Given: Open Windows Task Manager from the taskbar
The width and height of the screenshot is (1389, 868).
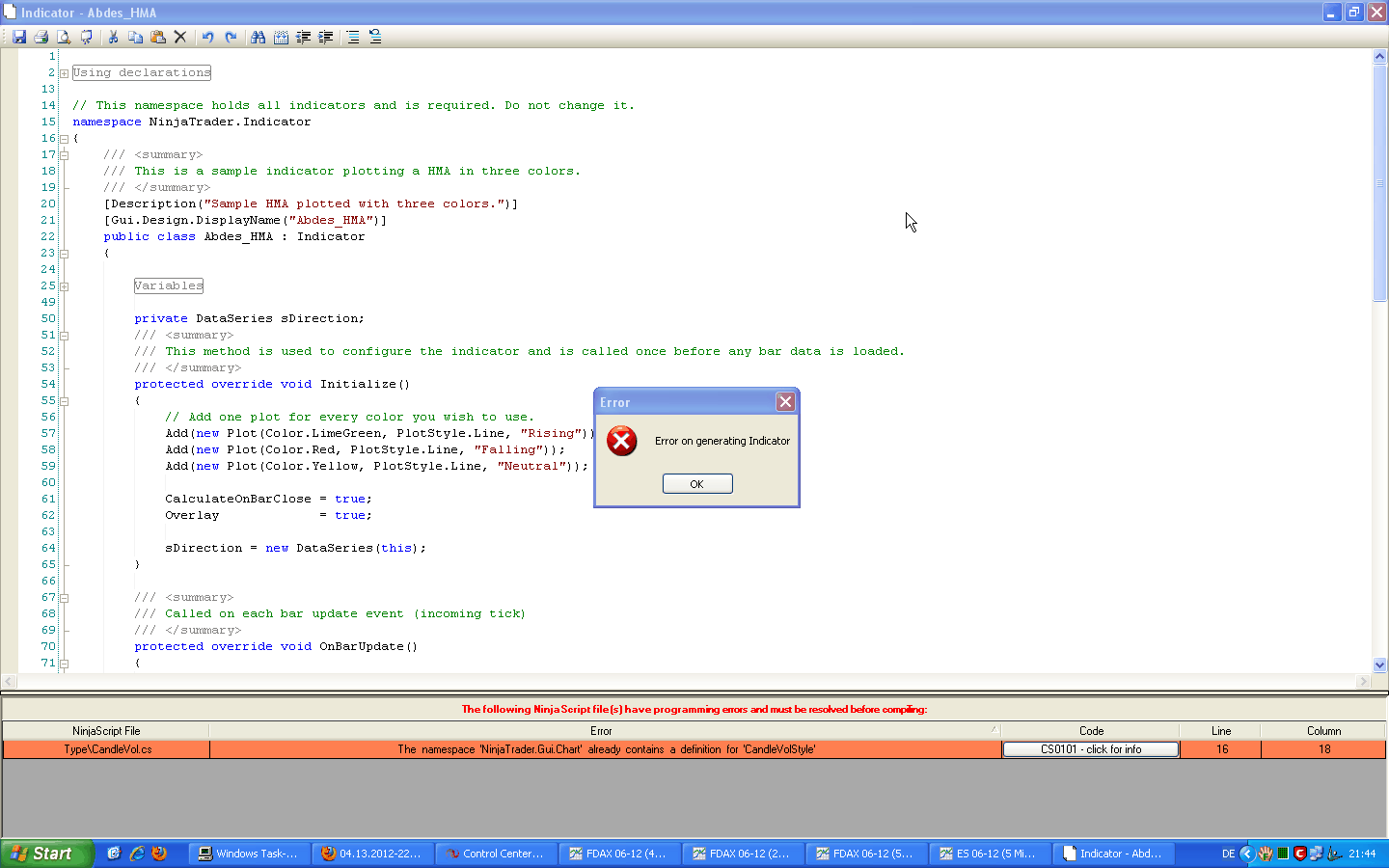Looking at the screenshot, I should 250,854.
